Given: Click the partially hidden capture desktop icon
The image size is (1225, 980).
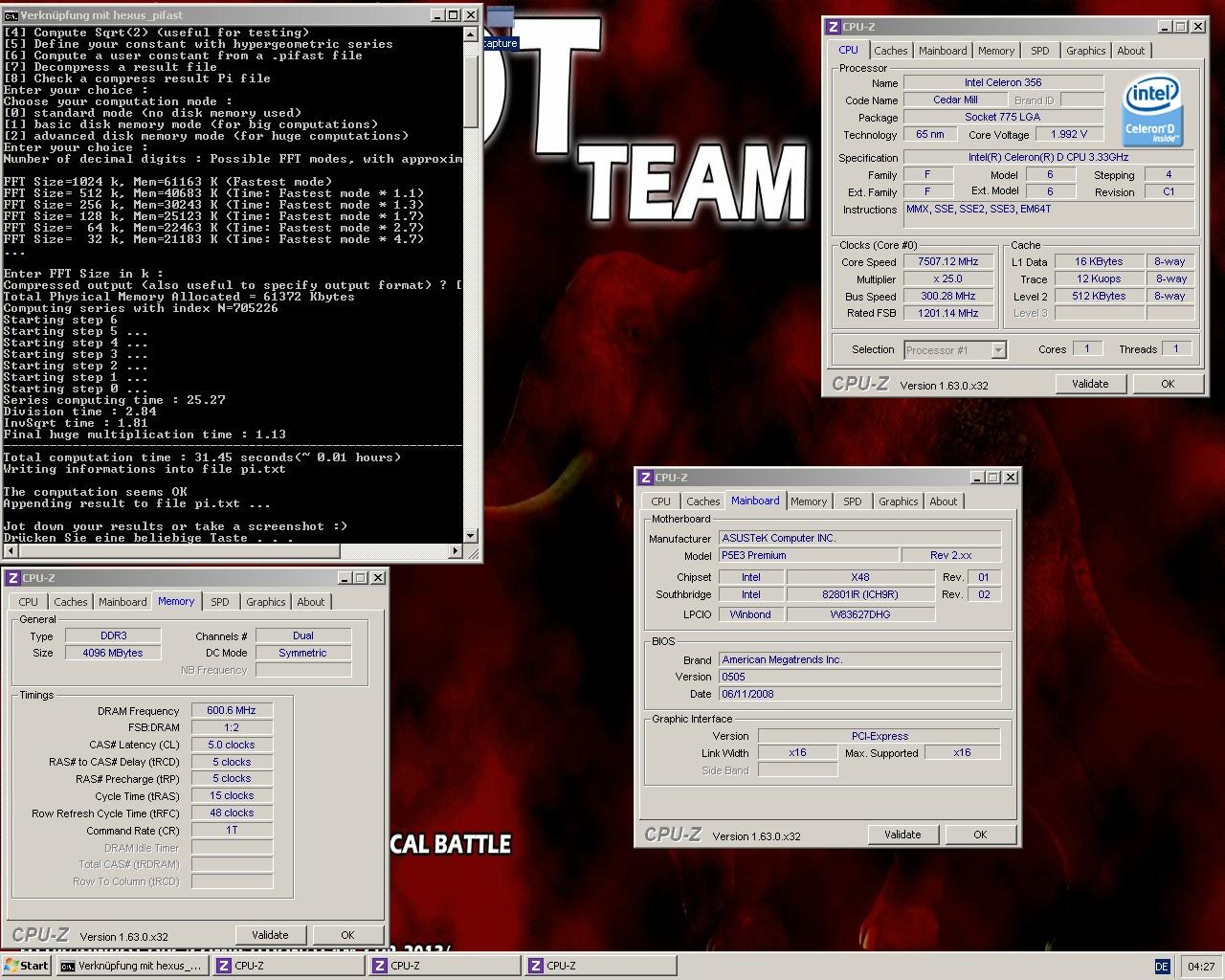Looking at the screenshot, I should click(x=500, y=30).
